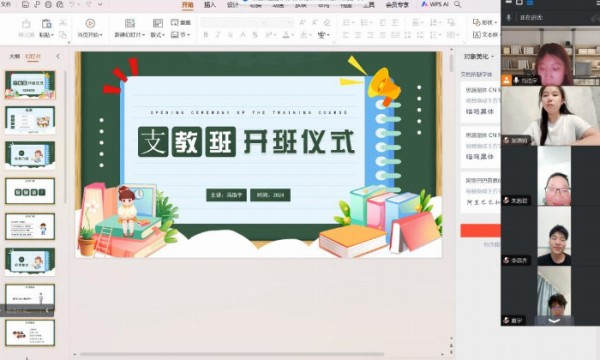
Task: Select the fourth slide thumbnail
Action: [x=30, y=191]
